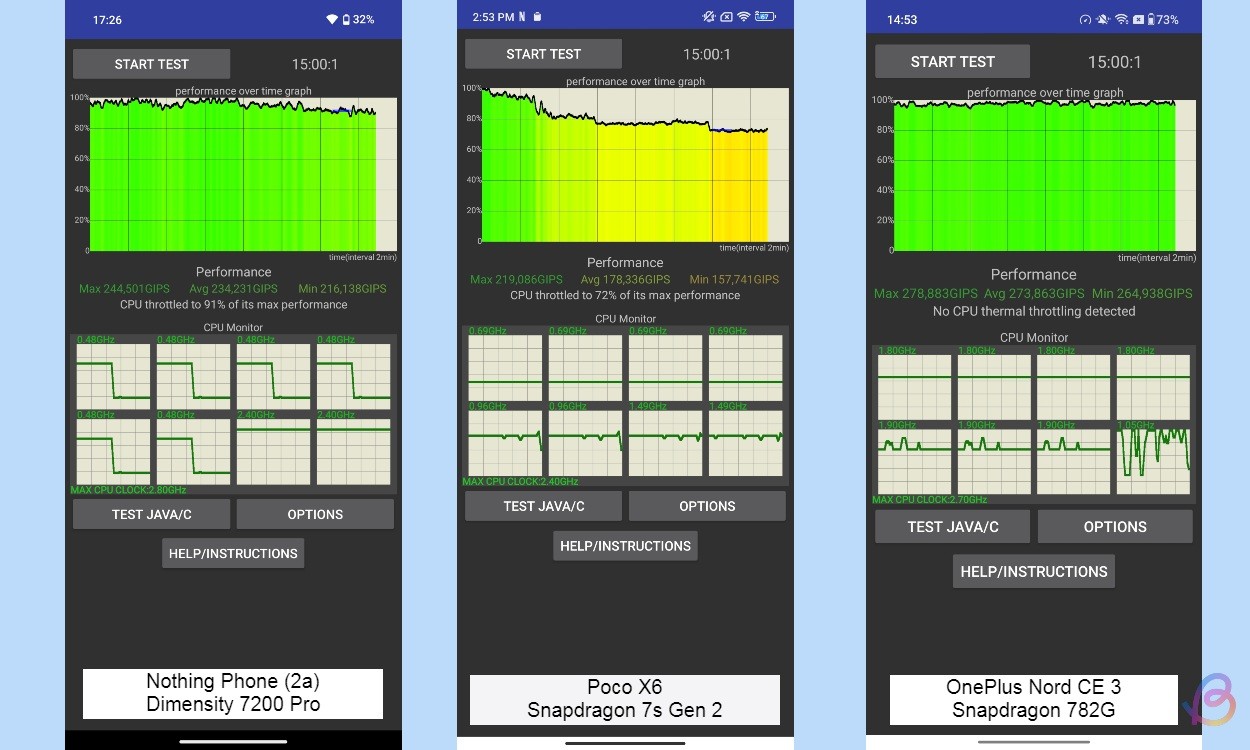This screenshot has width=1250, height=750.
Task: Click the 'Max 278,883GIPS' value
Action: pos(926,294)
